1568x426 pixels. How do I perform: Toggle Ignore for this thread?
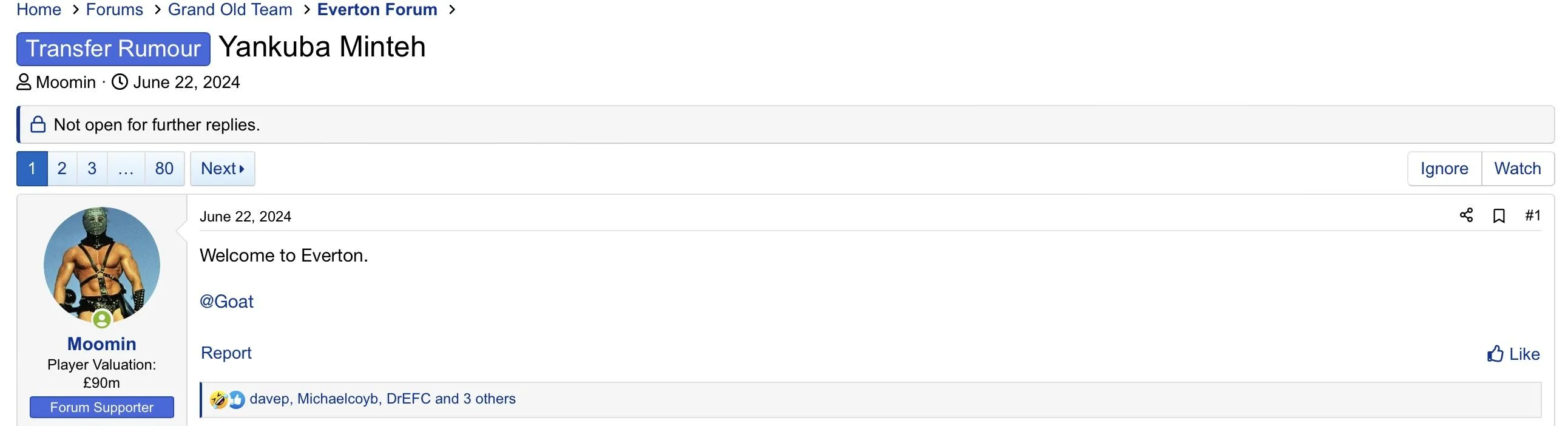click(1444, 169)
